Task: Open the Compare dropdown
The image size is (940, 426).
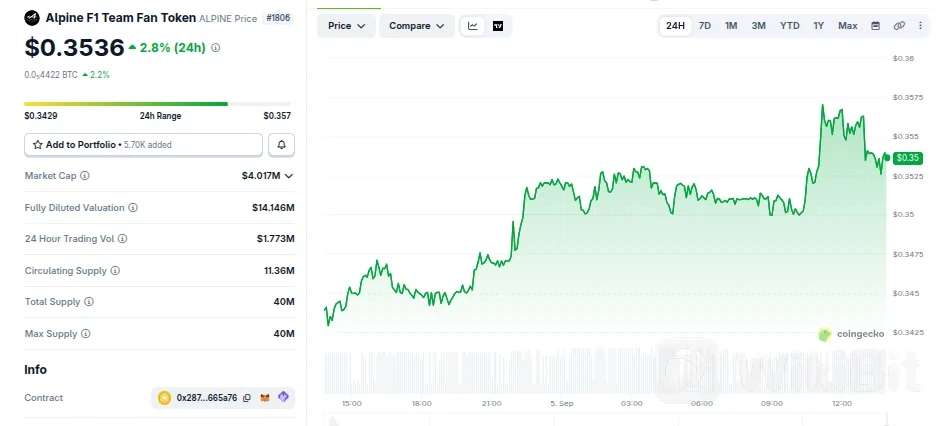Action: click(x=417, y=26)
